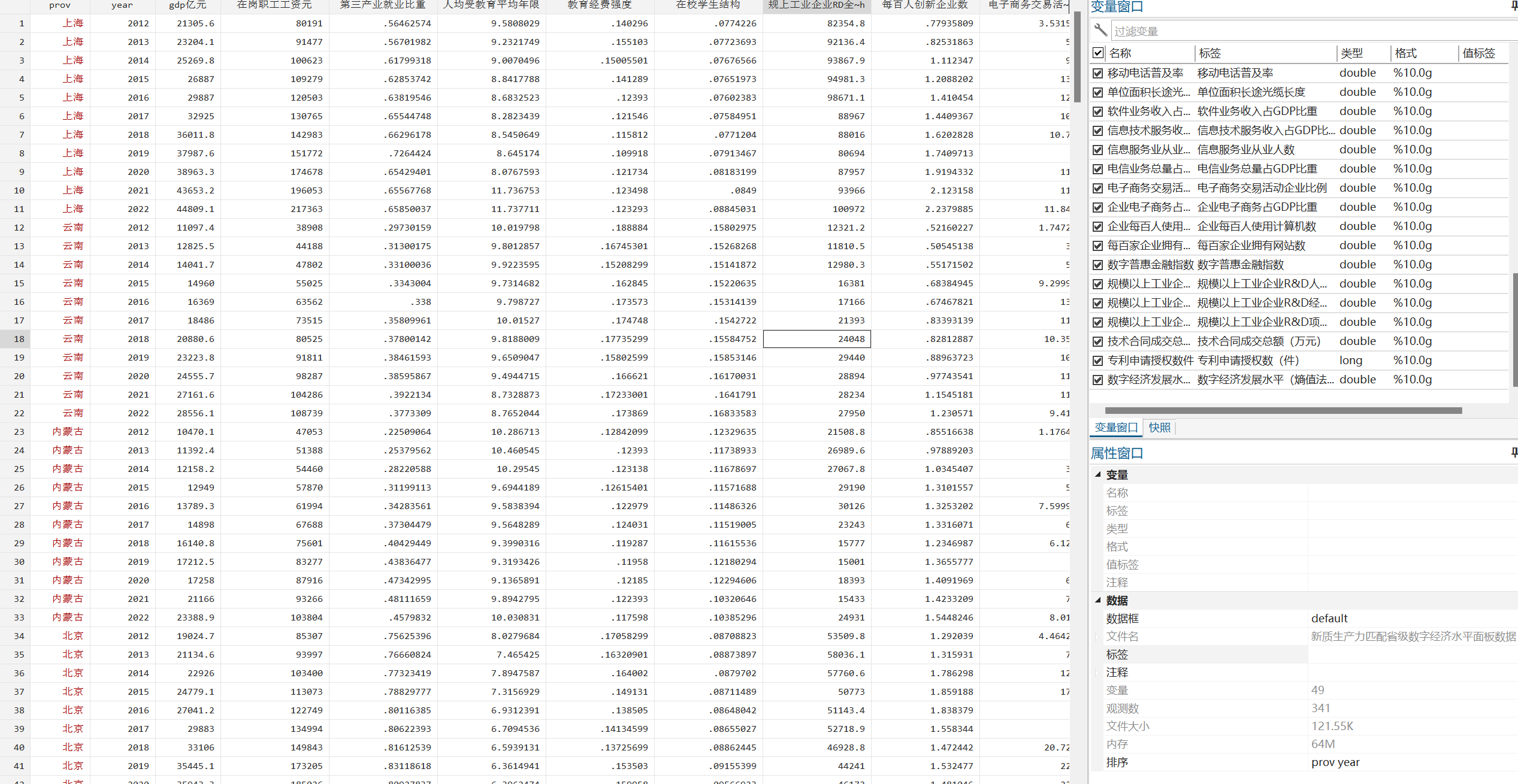Click the pin icon of the 变量窗口 panel

[1514, 7]
